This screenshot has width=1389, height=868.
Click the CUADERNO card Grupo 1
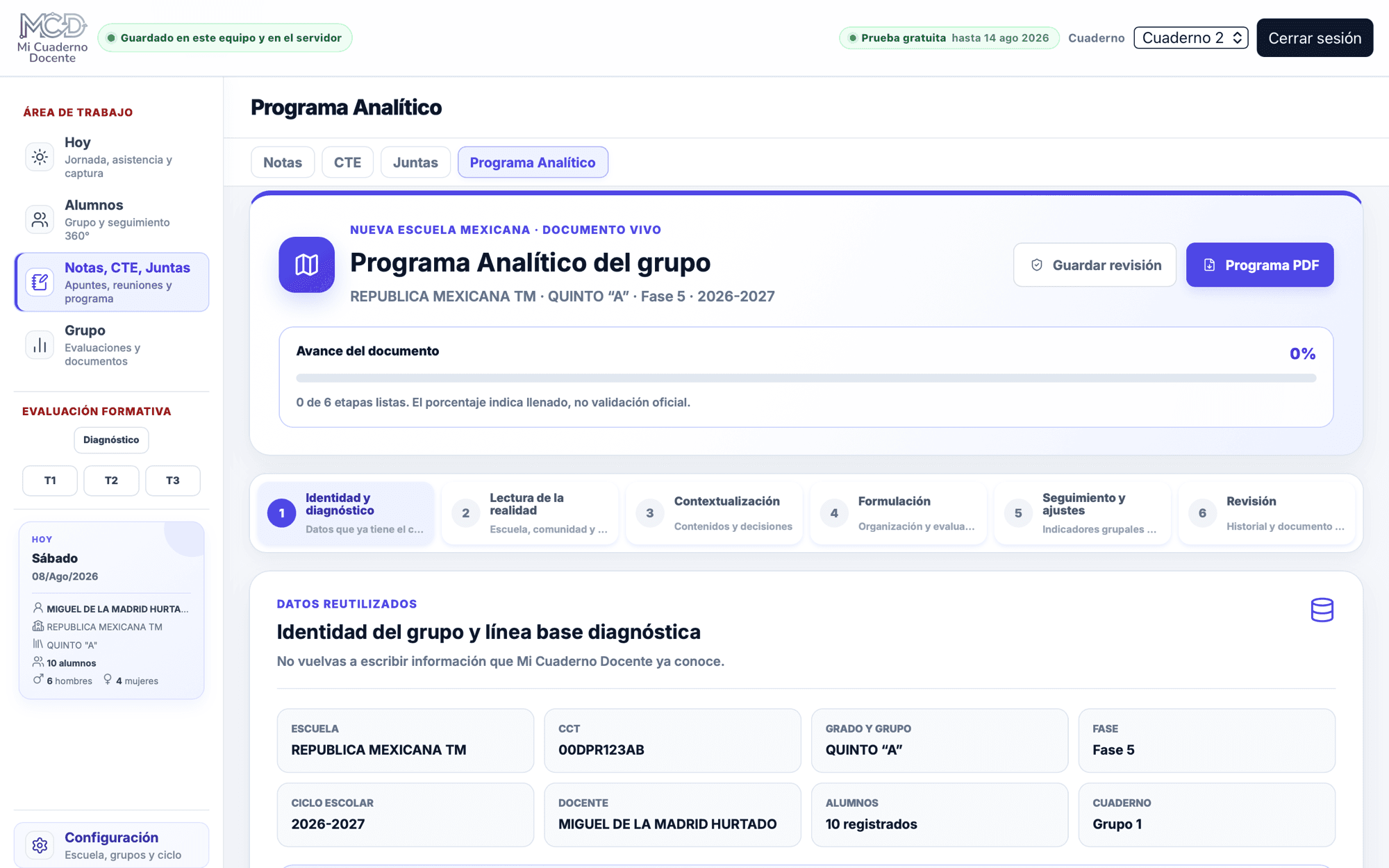point(1207,815)
